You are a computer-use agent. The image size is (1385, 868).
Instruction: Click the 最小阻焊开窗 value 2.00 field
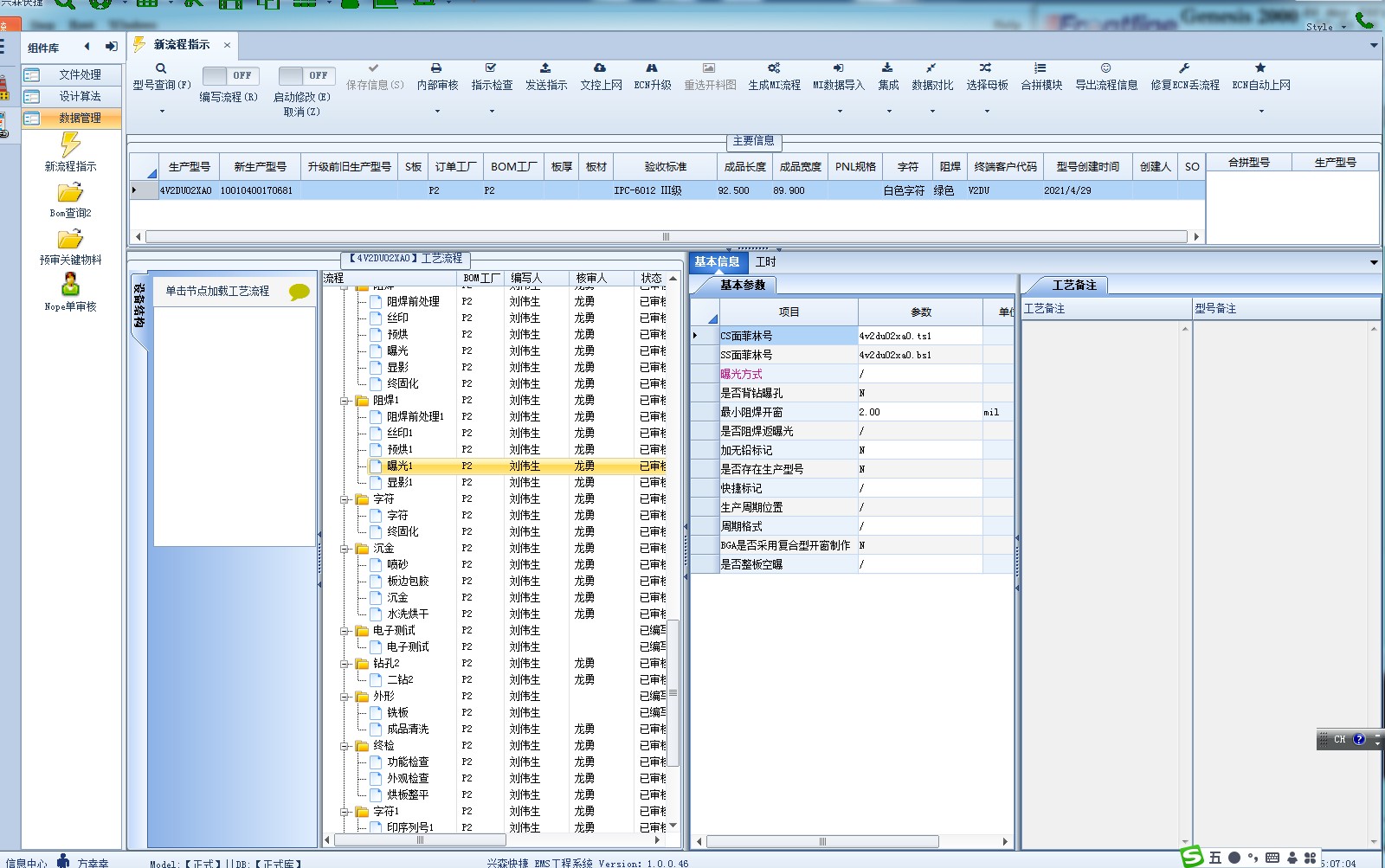click(x=920, y=412)
